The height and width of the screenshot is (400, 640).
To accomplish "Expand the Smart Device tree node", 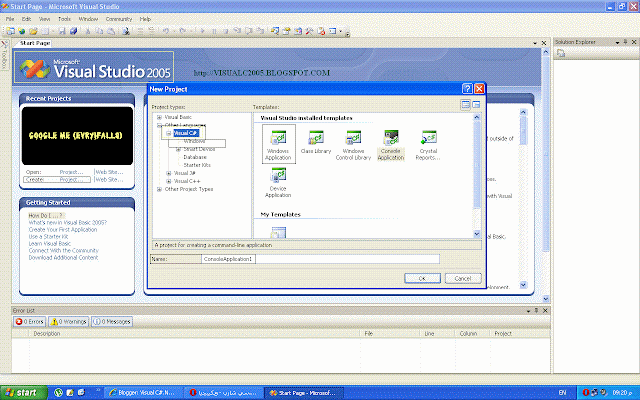I will 178,149.
